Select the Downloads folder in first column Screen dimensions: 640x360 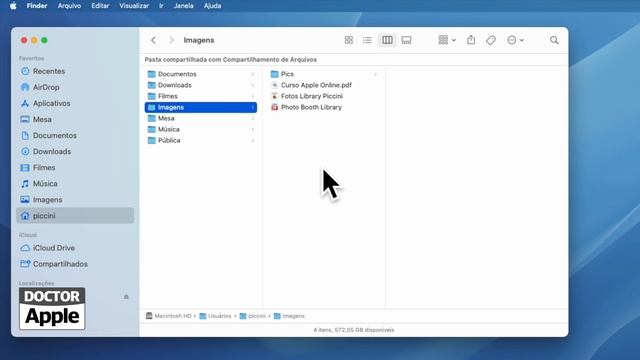(201, 85)
